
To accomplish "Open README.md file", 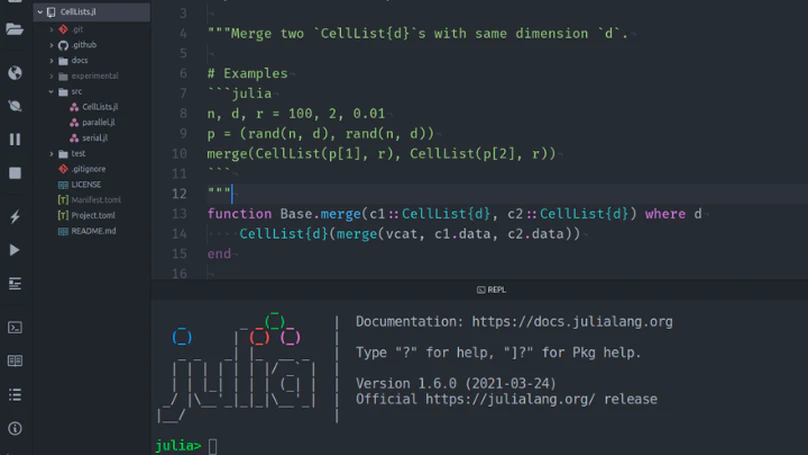I will [93, 231].
